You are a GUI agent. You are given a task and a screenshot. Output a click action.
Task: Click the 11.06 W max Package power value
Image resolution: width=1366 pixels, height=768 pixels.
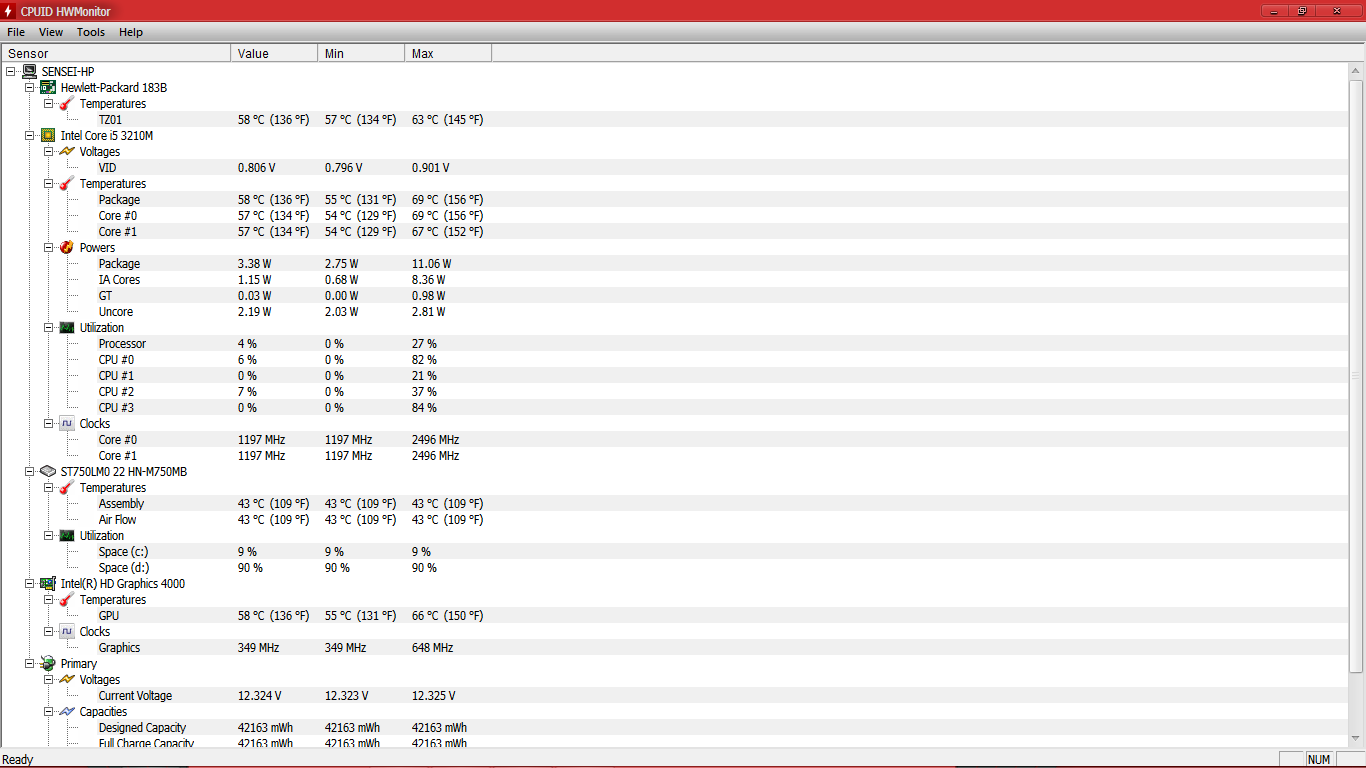[x=431, y=264]
